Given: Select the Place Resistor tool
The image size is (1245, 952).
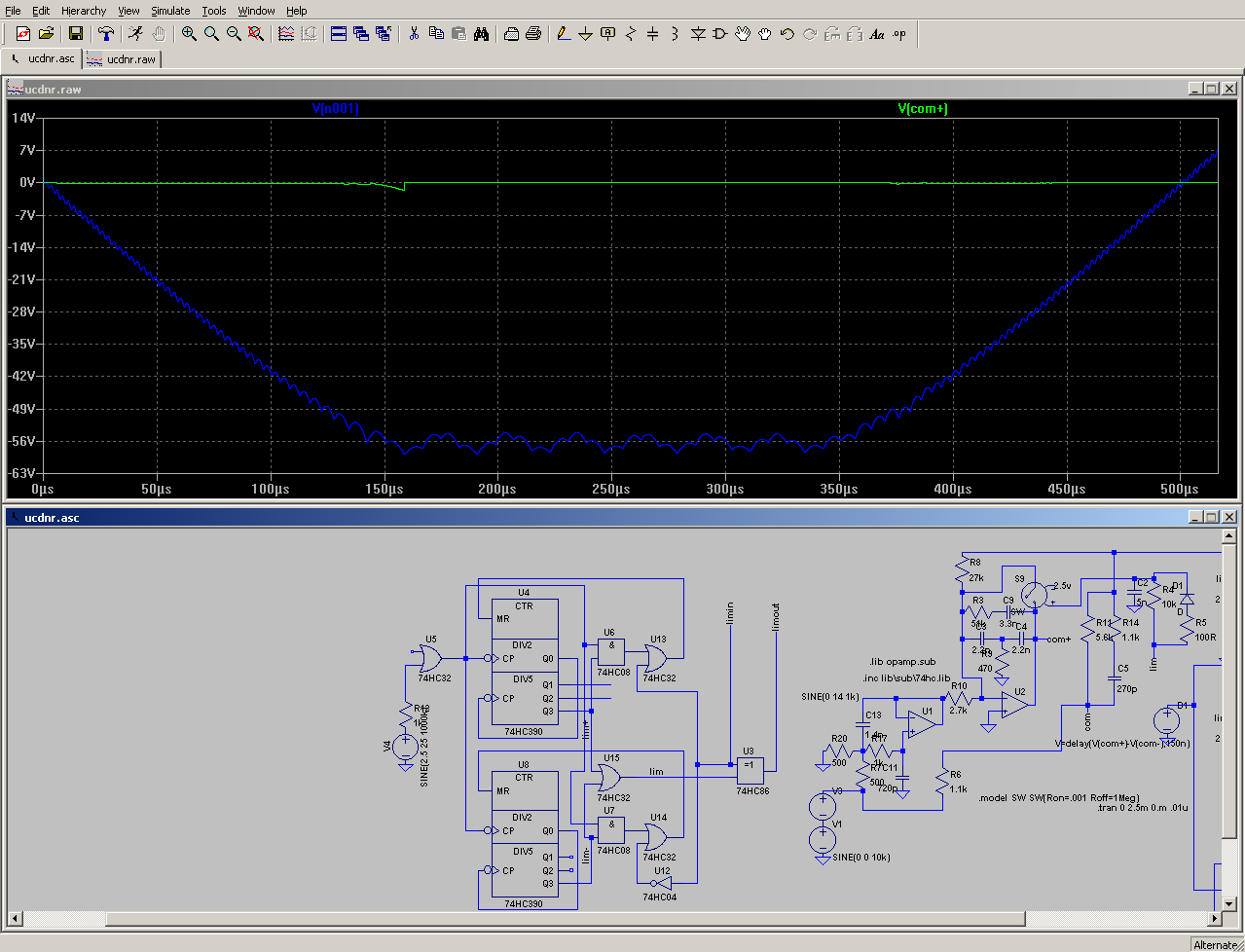Looking at the screenshot, I should pos(631,33).
